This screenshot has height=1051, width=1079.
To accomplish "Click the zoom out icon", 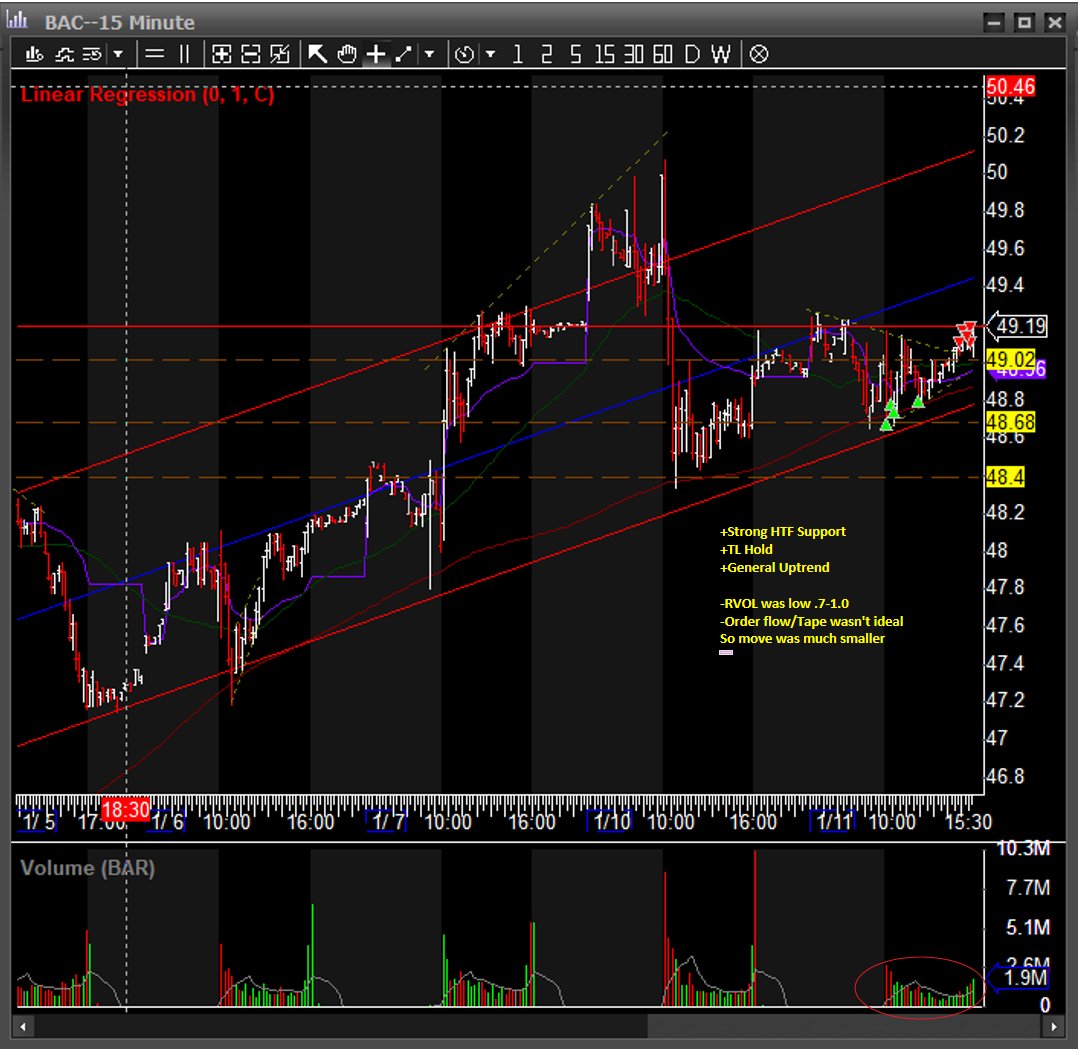I will tap(250, 54).
